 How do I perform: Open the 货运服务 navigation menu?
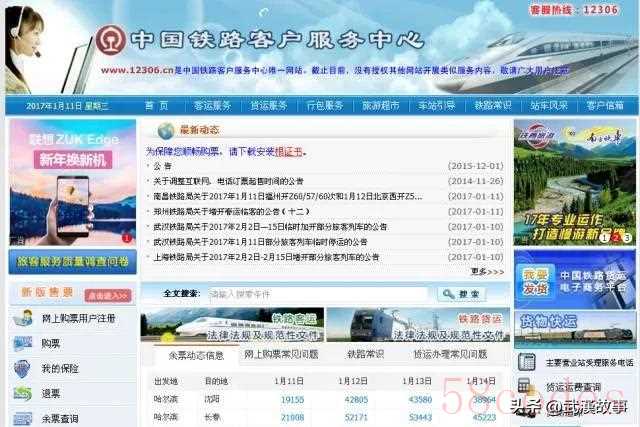click(x=269, y=106)
